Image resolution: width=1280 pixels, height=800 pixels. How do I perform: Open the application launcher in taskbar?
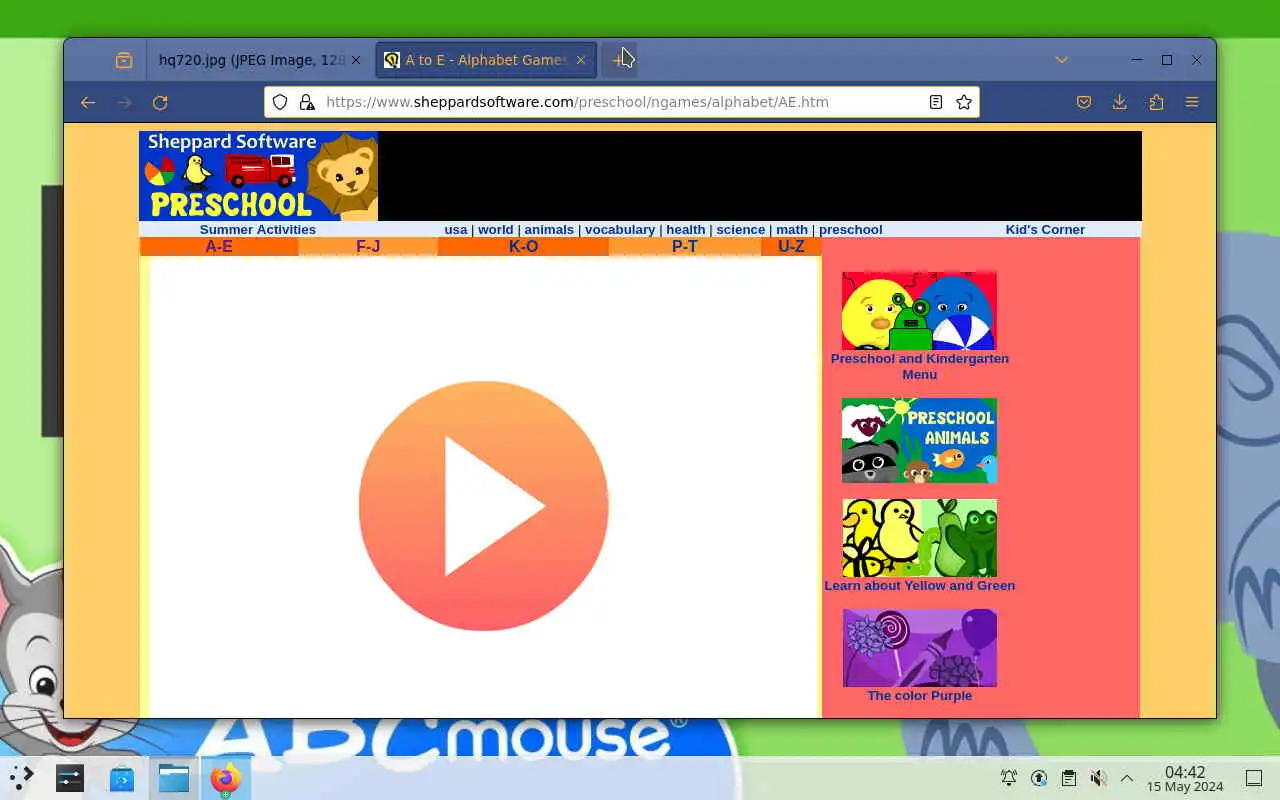point(22,777)
